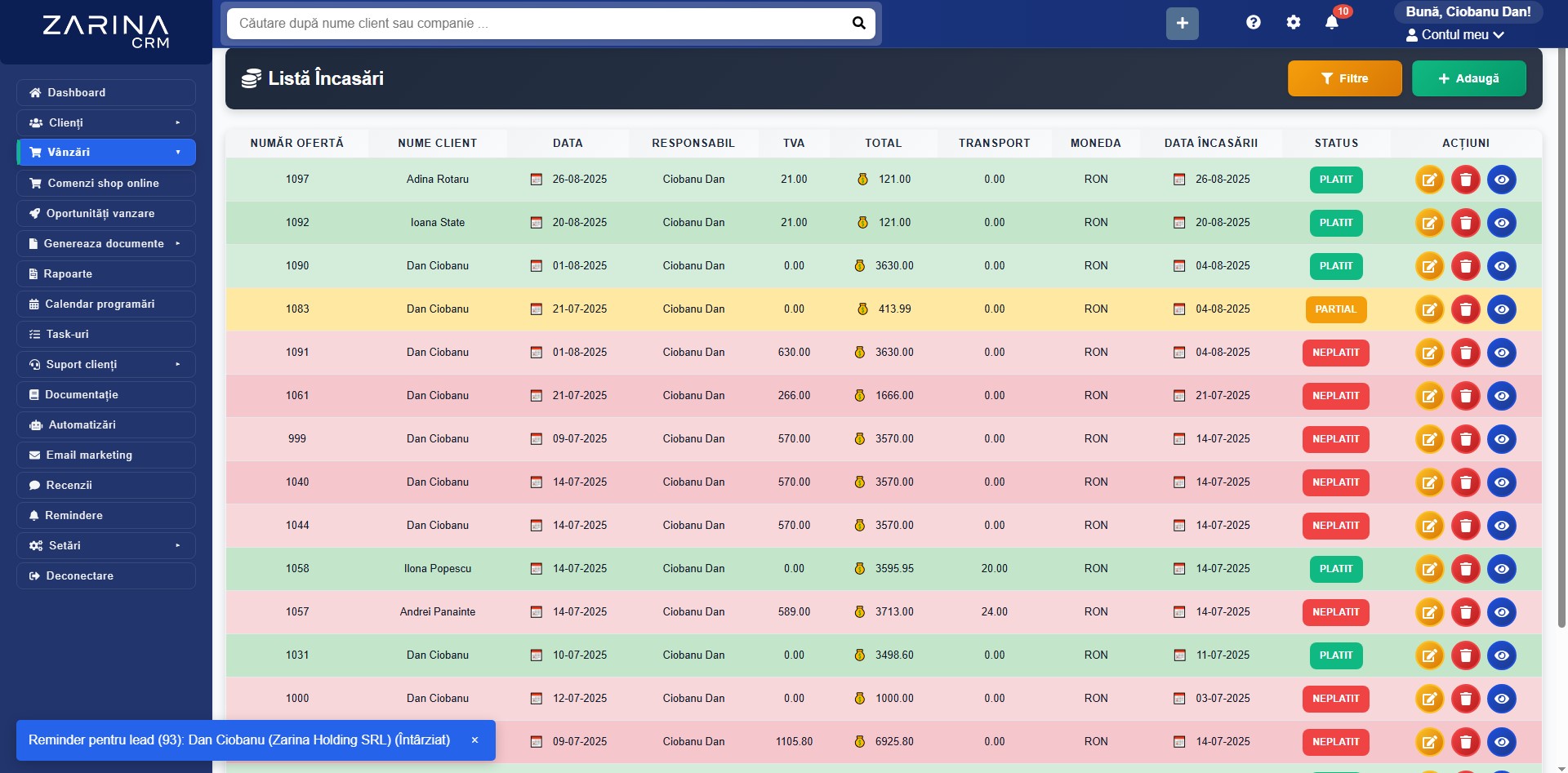View details of offer 1091
This screenshot has width=1568, height=773.
click(x=1502, y=353)
